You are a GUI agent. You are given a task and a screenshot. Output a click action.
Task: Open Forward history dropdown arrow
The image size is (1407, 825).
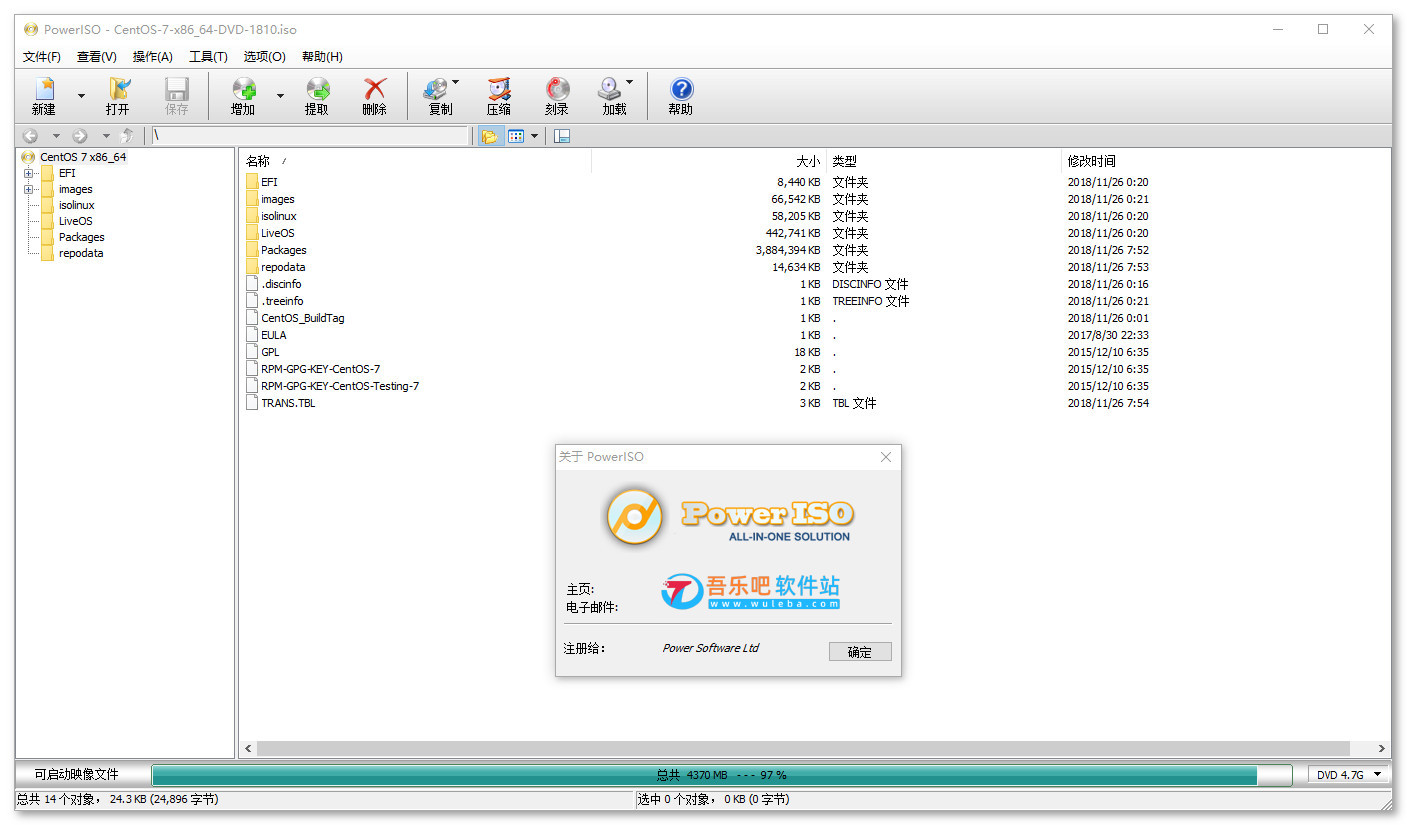coord(106,136)
